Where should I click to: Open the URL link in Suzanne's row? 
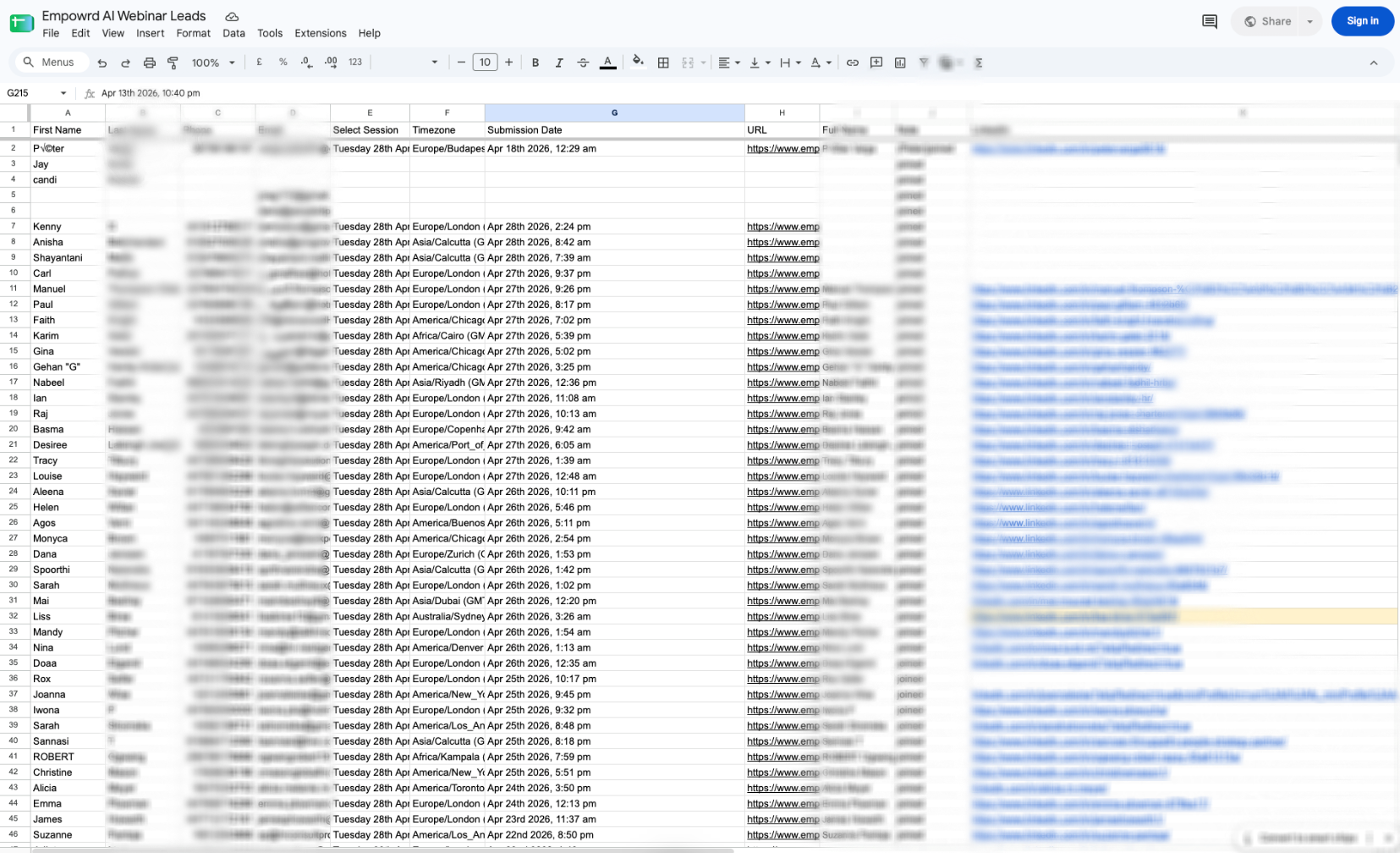(x=782, y=835)
